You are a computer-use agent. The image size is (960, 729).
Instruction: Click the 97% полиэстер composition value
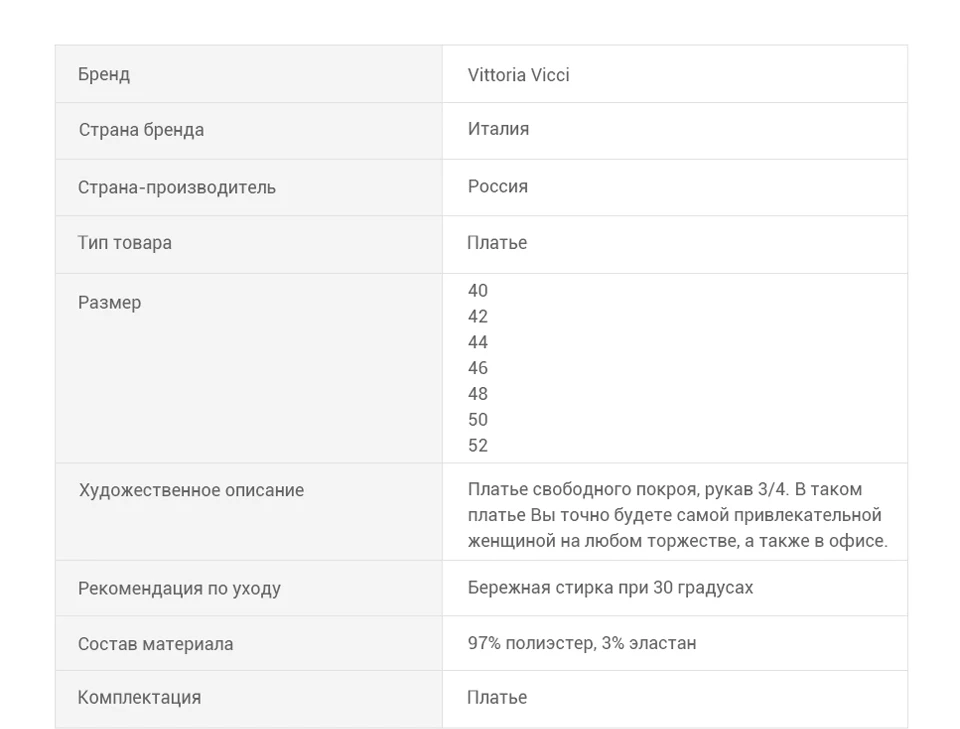(x=582, y=643)
